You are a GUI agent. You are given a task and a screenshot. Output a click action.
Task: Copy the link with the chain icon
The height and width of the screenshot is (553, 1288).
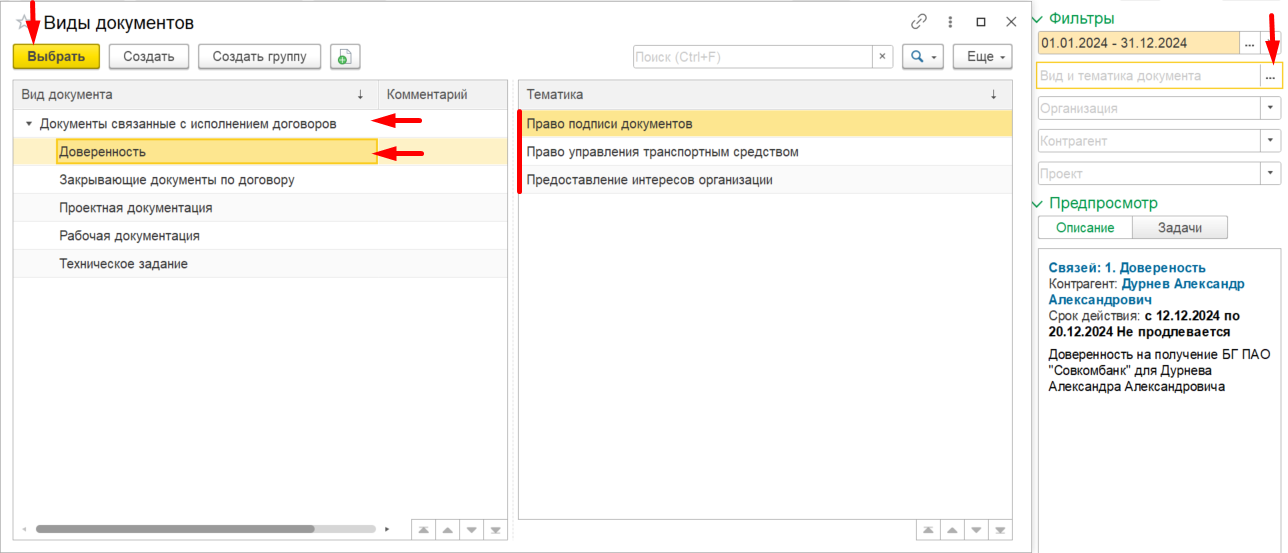point(919,22)
